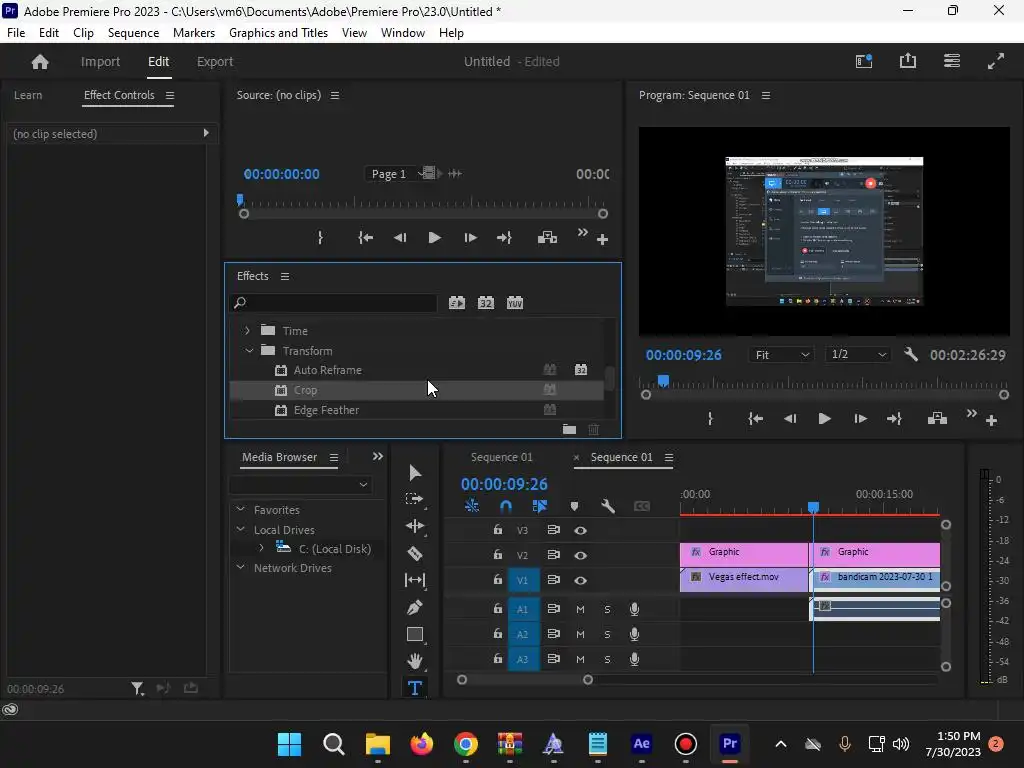Select the Razor tool
The width and height of the screenshot is (1024, 768).
415,554
